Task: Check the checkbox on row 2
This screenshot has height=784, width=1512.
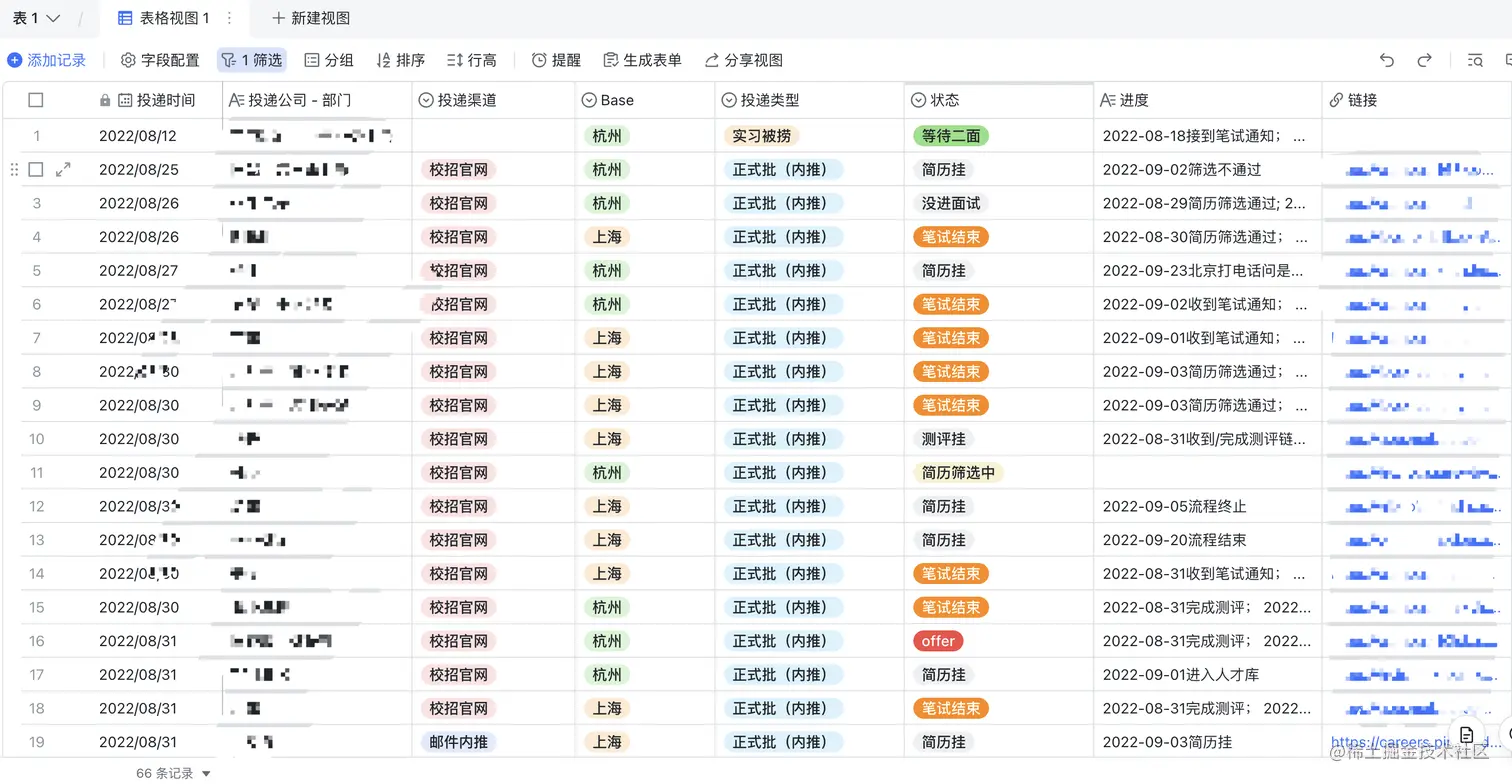Action: tap(36, 169)
